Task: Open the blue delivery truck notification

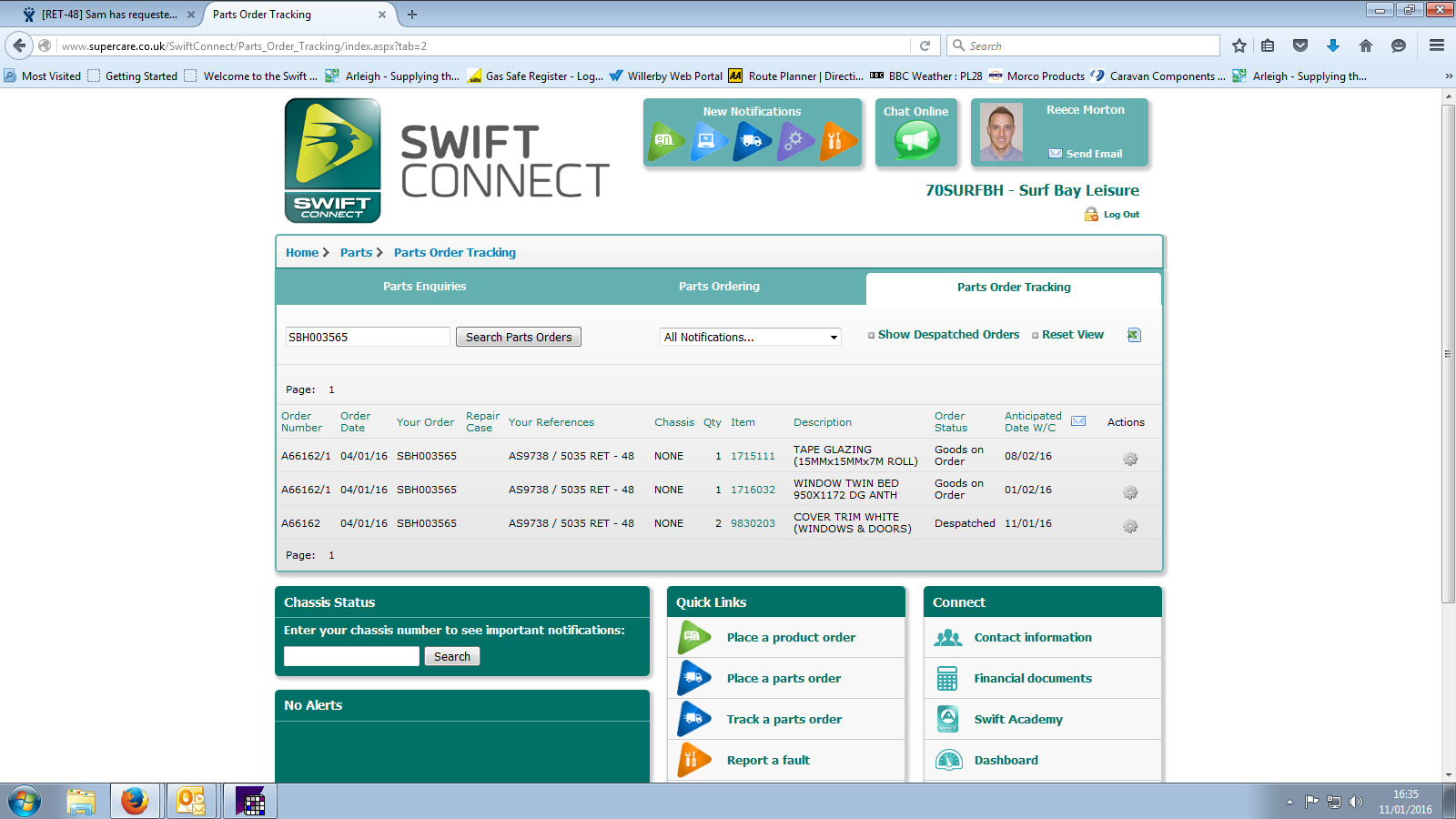Action: click(752, 141)
